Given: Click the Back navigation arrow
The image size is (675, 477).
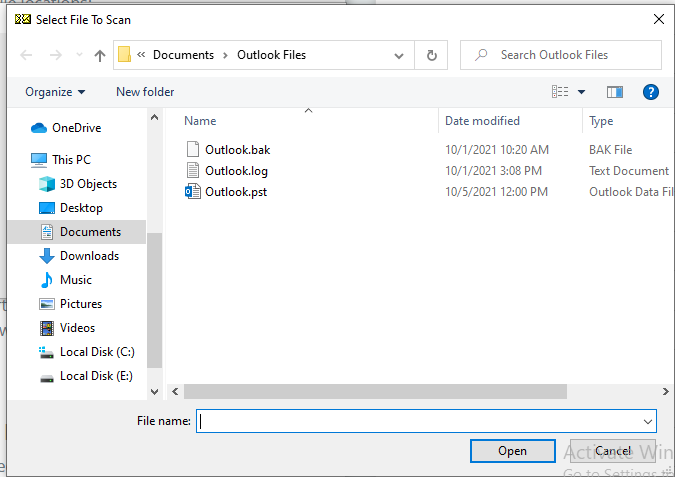Looking at the screenshot, I should [x=26, y=55].
